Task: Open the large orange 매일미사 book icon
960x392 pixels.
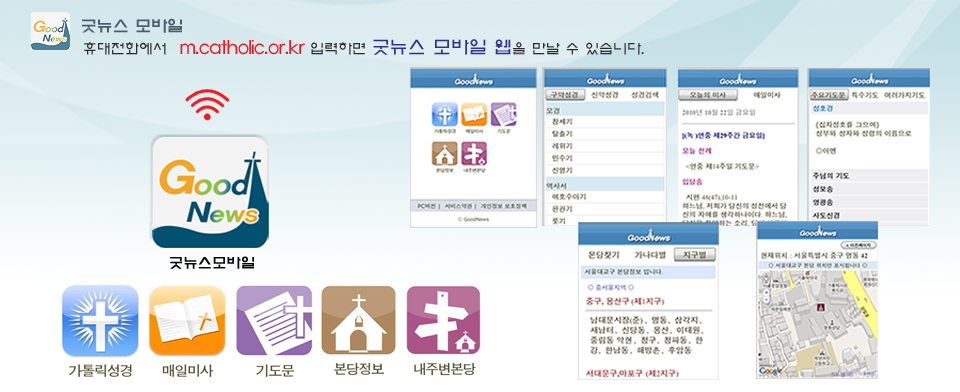Action: point(187,321)
